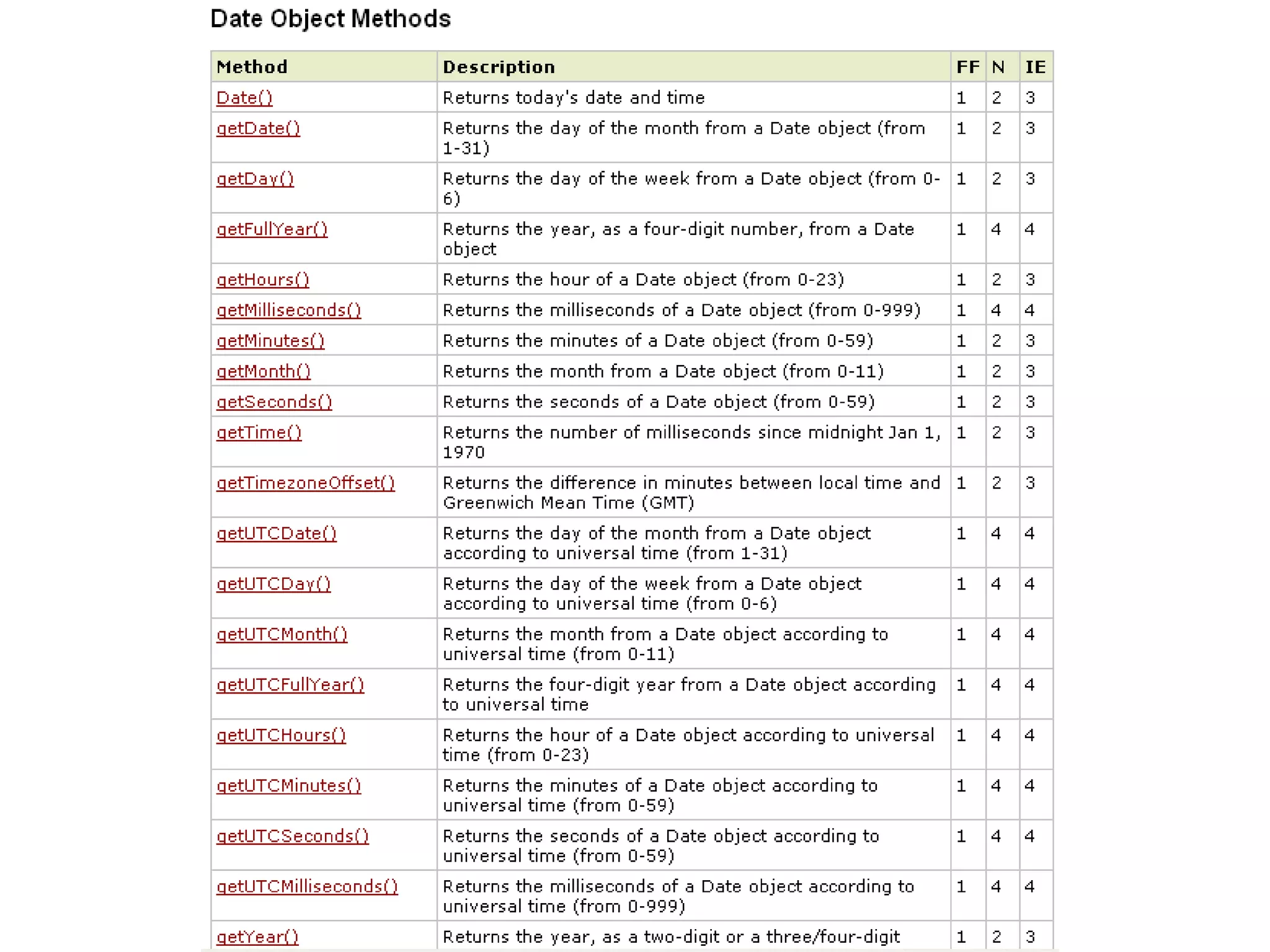Select the getUTCMinutes() link

click(288, 786)
